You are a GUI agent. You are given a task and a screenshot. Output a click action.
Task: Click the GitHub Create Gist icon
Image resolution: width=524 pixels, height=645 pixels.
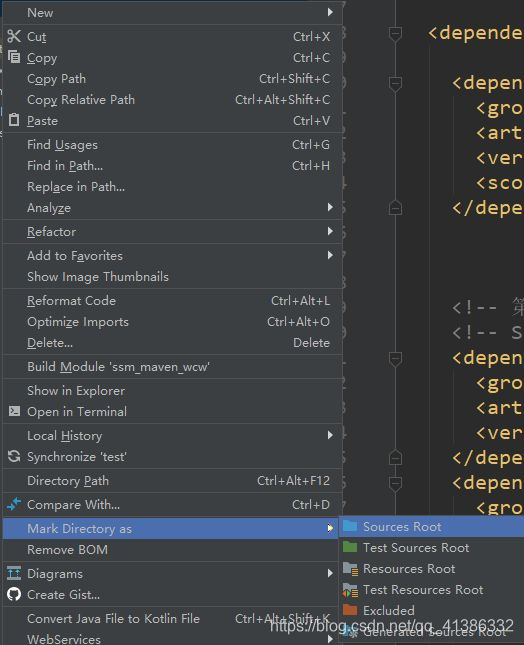(14, 594)
